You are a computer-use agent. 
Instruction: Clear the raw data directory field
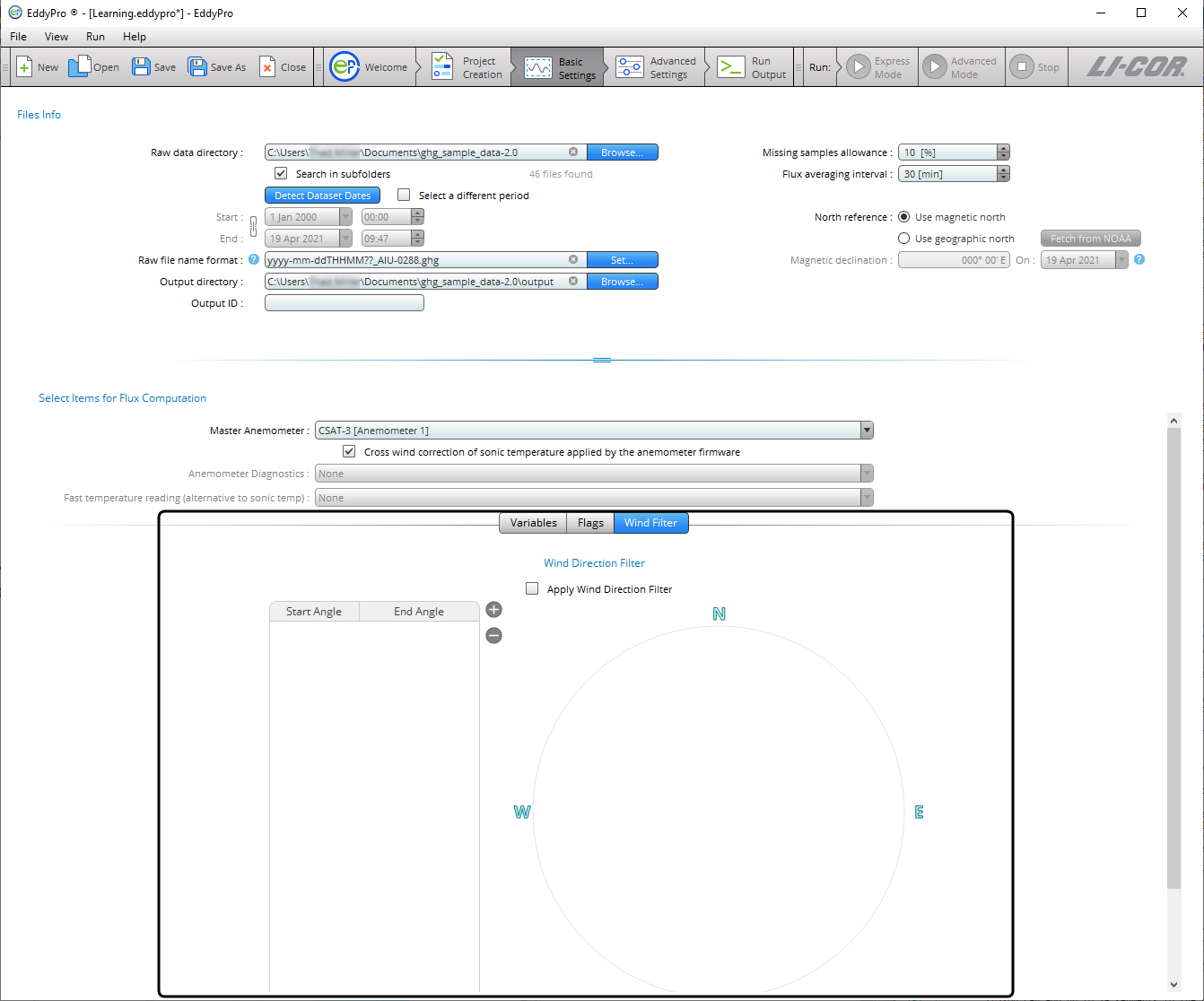(x=573, y=152)
